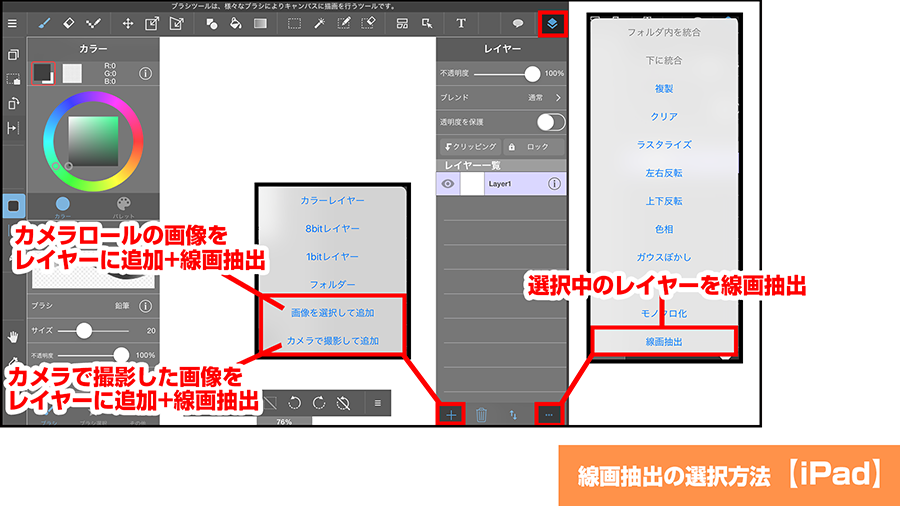Toggle protect transparency switch
This screenshot has width=900, height=506.
pos(551,122)
